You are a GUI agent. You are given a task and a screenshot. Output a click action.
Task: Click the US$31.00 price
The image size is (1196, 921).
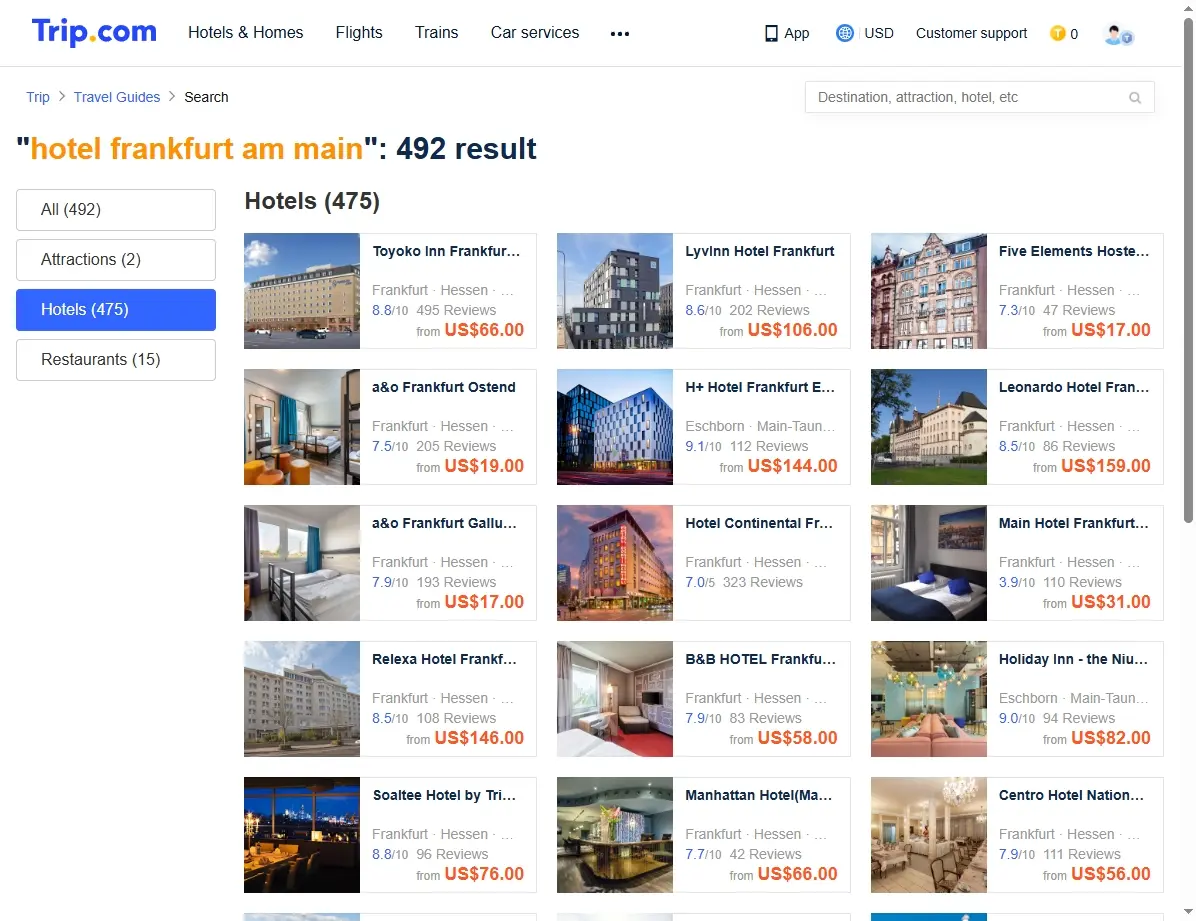point(1111,602)
